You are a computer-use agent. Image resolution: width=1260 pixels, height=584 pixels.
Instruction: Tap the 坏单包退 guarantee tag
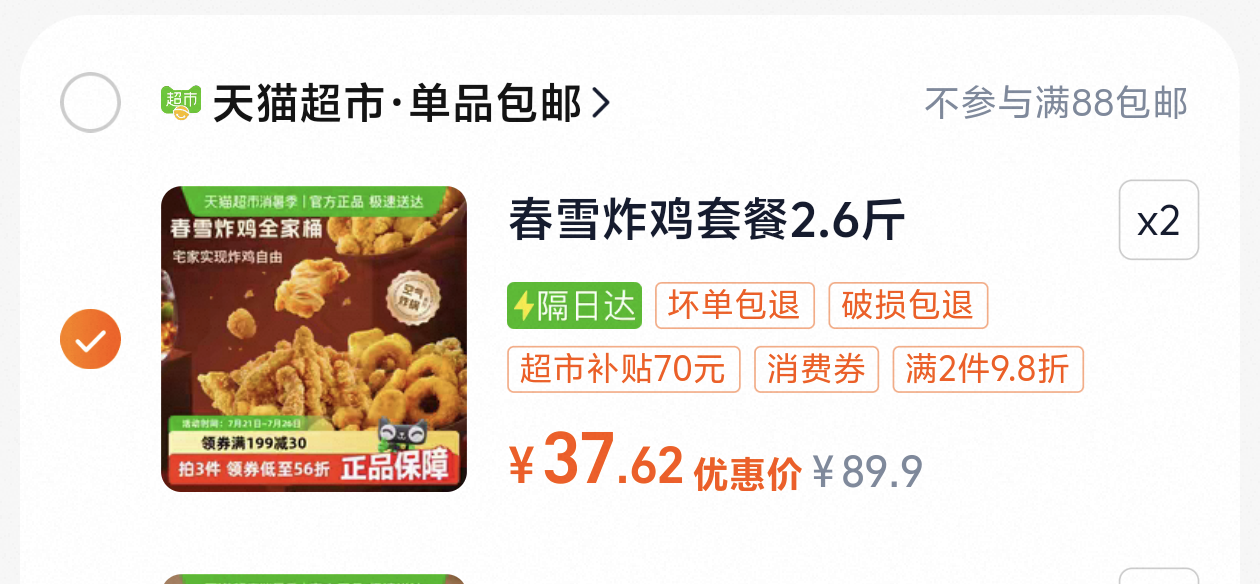point(735,306)
